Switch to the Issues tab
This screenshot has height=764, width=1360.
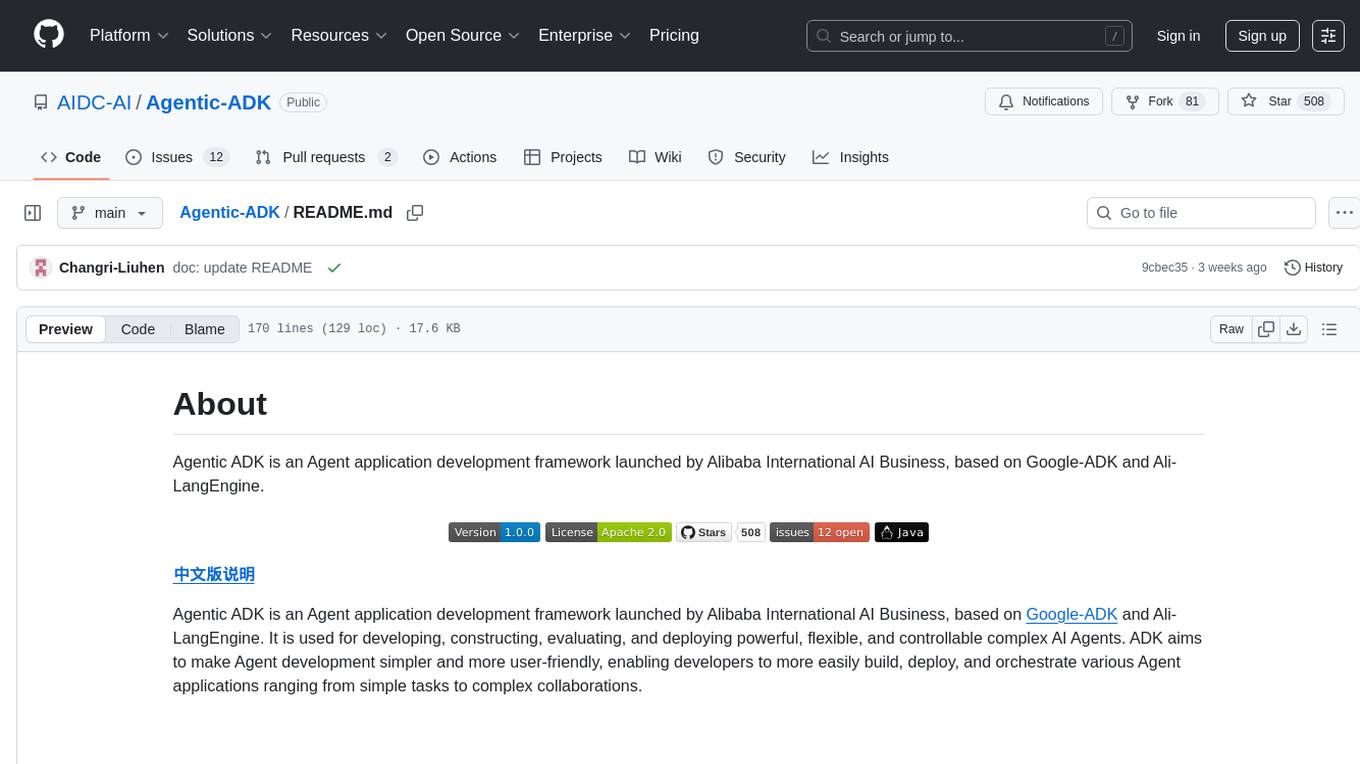coord(177,157)
